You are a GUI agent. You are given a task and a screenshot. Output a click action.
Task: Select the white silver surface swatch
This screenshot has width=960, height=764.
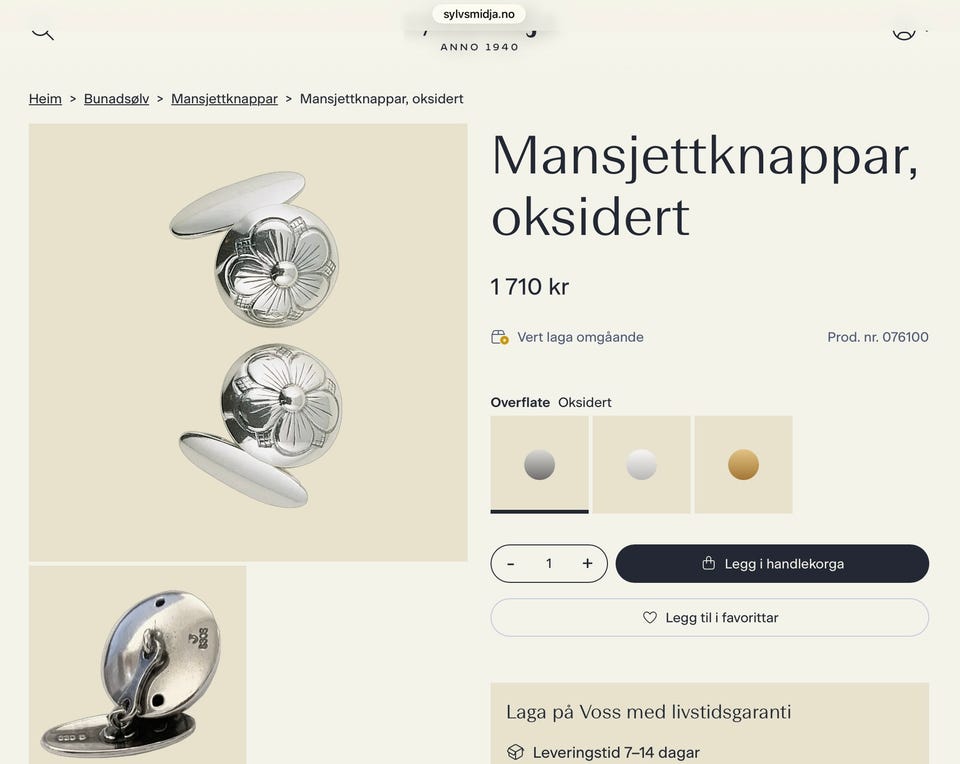(x=642, y=465)
